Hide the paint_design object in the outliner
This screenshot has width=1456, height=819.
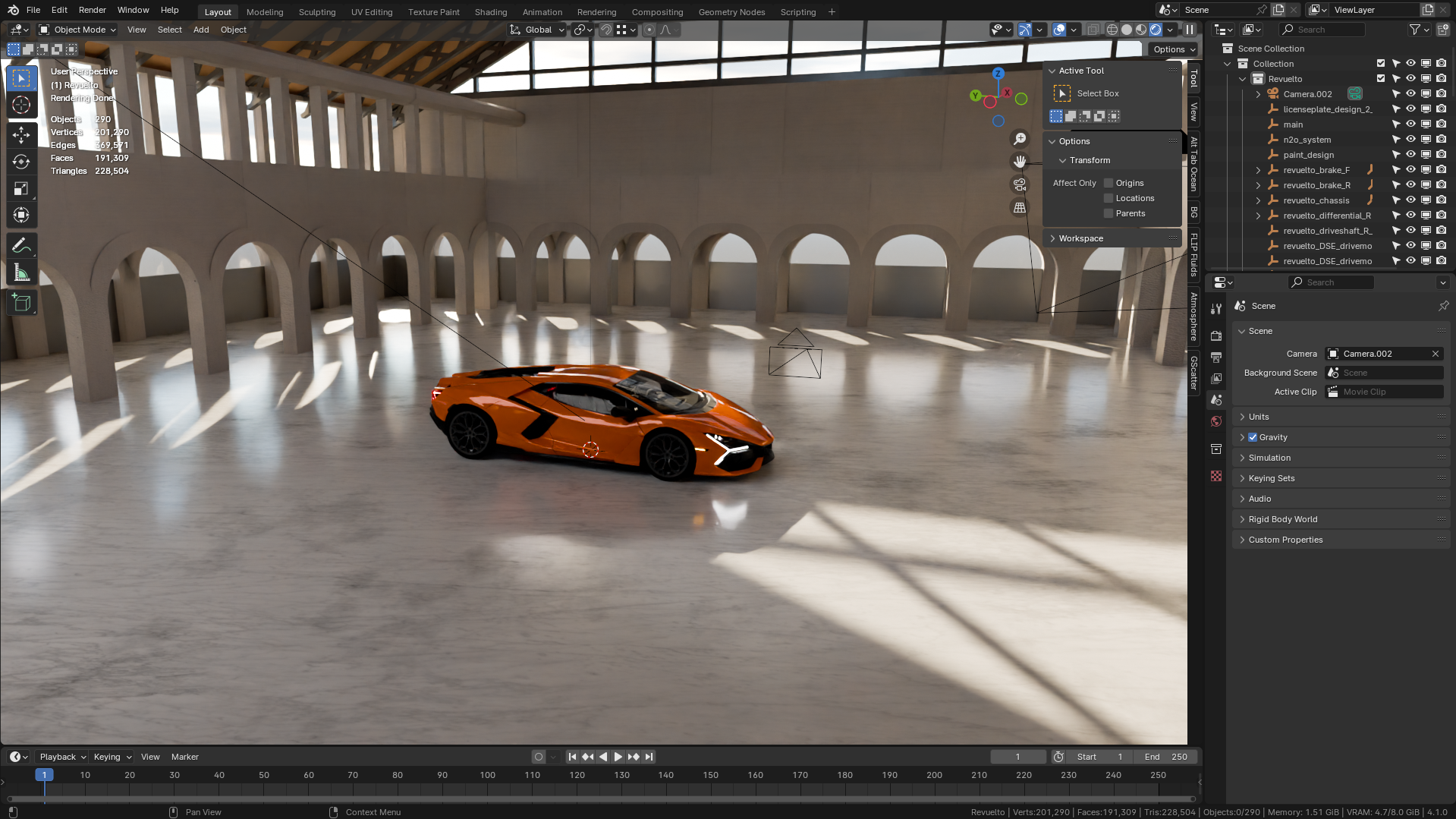(1411, 154)
